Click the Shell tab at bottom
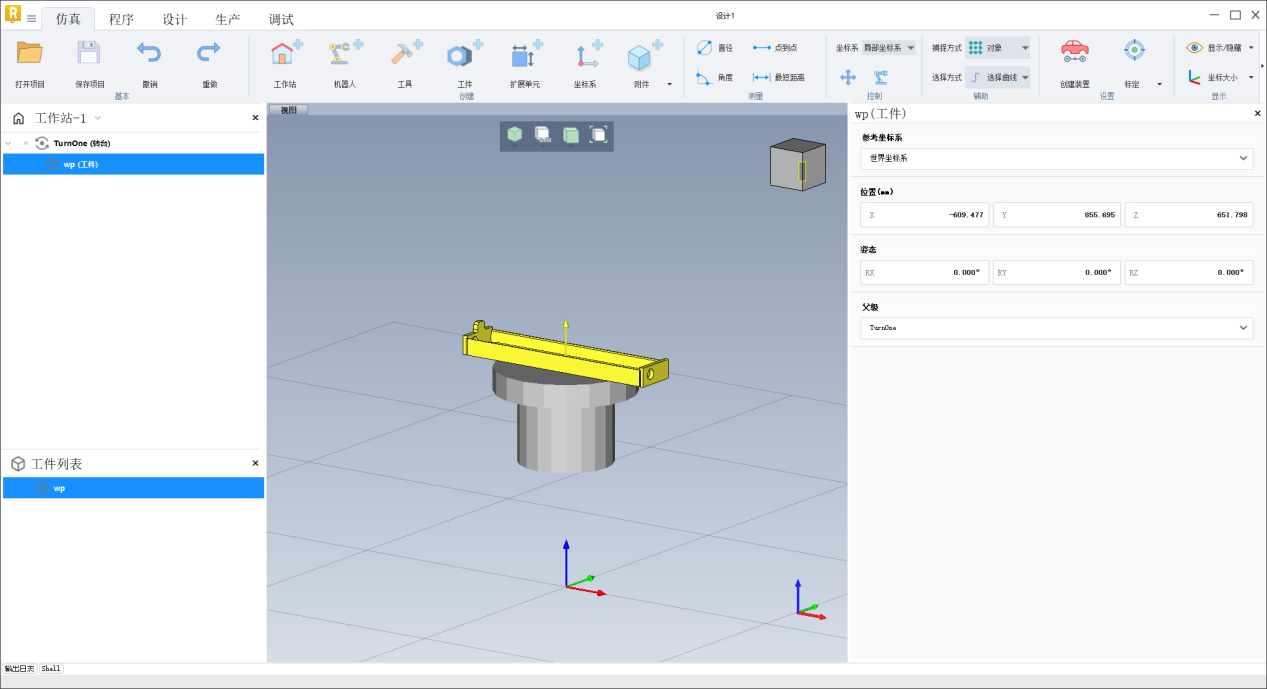Viewport: 1267px width, 689px height. click(x=51, y=668)
